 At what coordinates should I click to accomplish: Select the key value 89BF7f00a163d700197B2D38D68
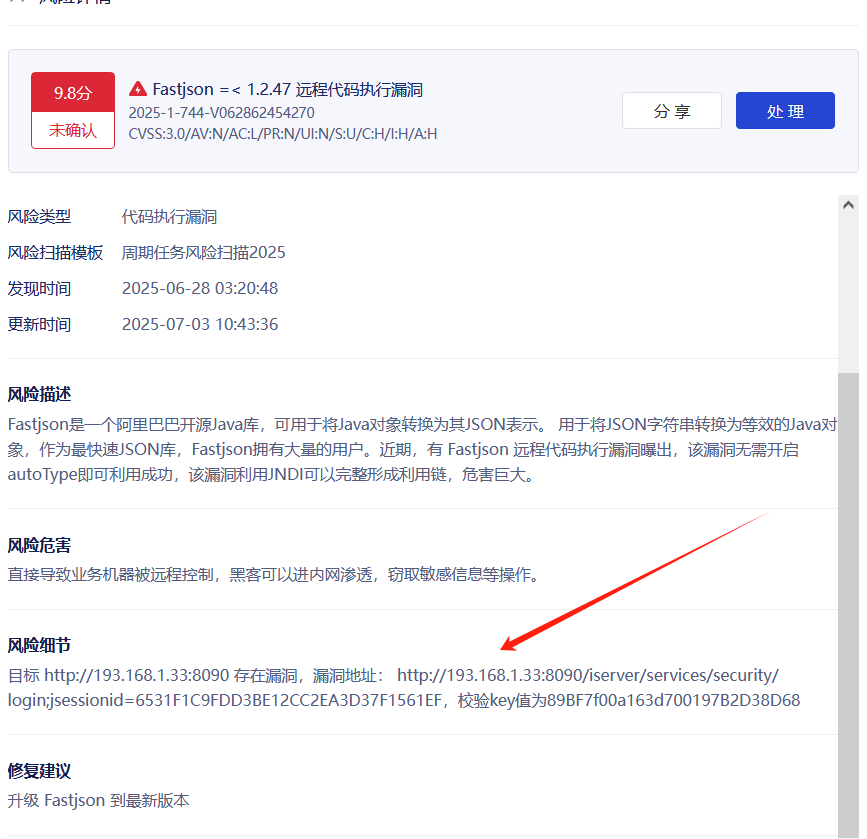coord(673,700)
